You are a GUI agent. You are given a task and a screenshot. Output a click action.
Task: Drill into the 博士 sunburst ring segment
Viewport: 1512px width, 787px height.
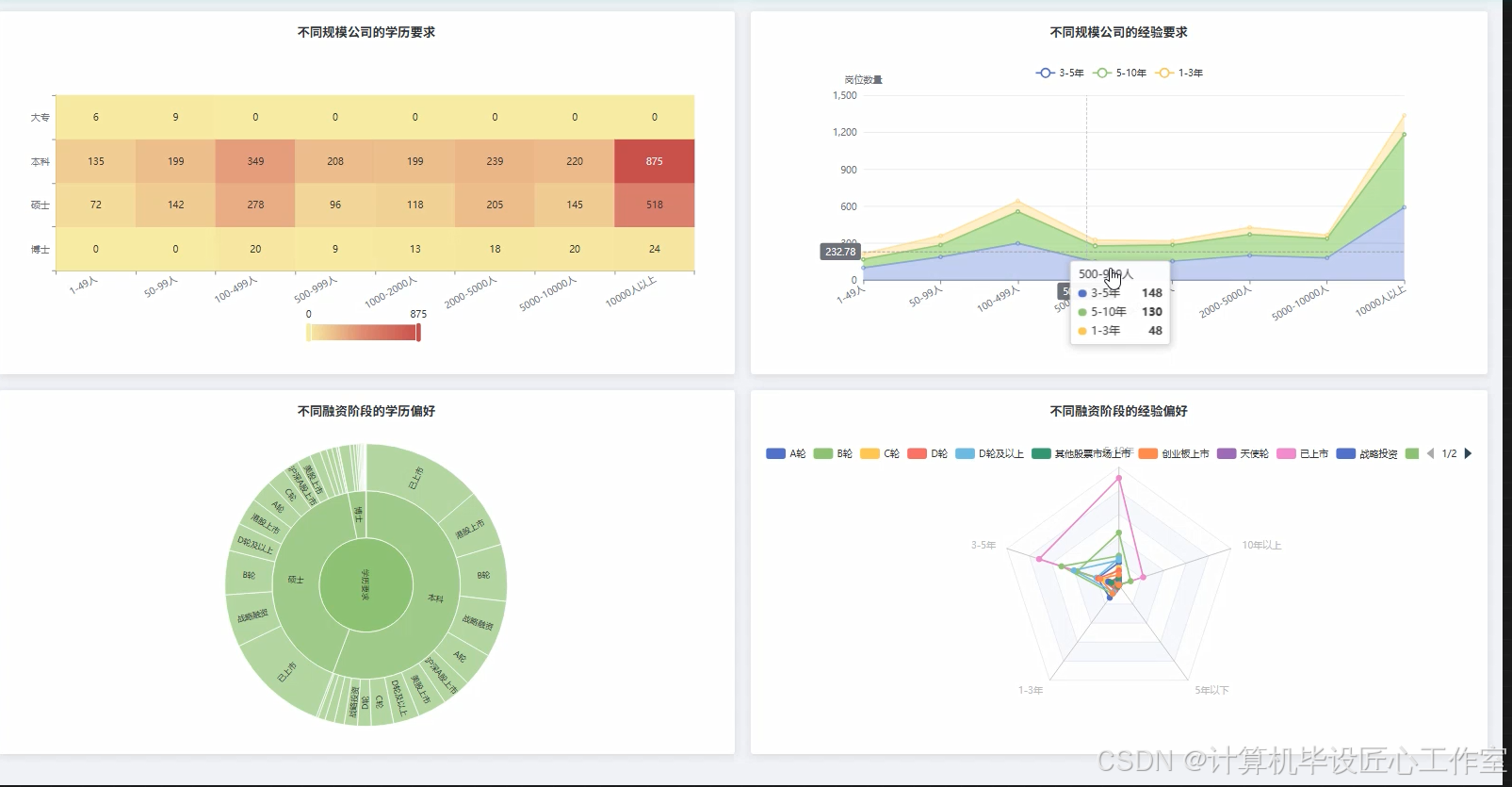pos(357,514)
